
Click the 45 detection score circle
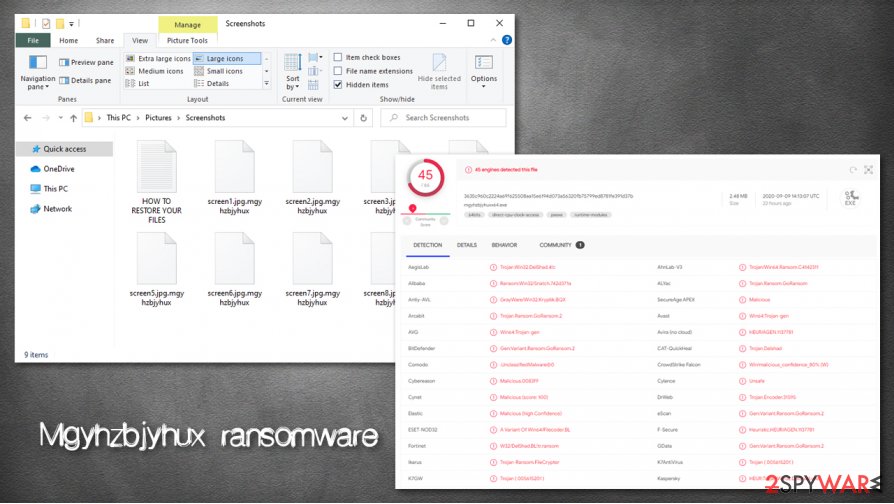pos(425,178)
